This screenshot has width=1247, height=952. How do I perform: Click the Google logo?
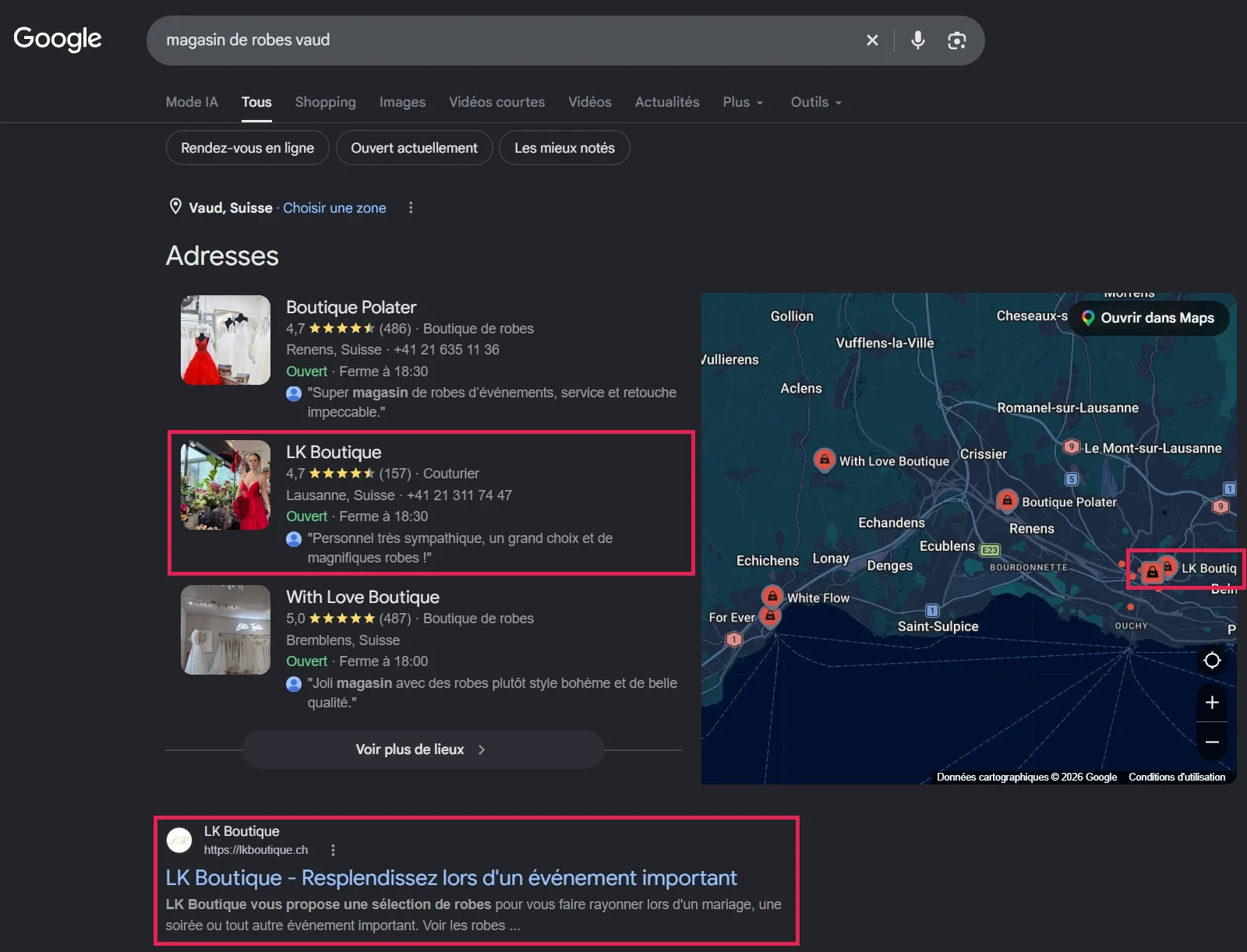tap(58, 38)
